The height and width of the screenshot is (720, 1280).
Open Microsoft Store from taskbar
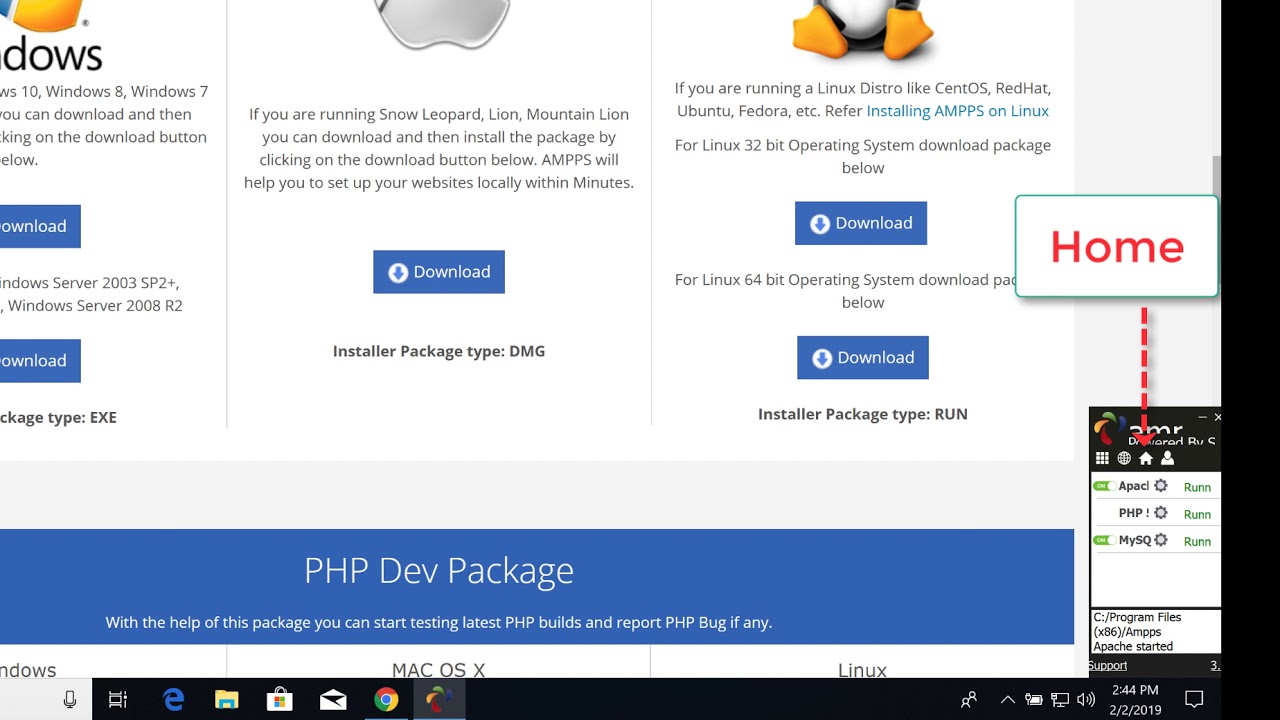coord(280,700)
